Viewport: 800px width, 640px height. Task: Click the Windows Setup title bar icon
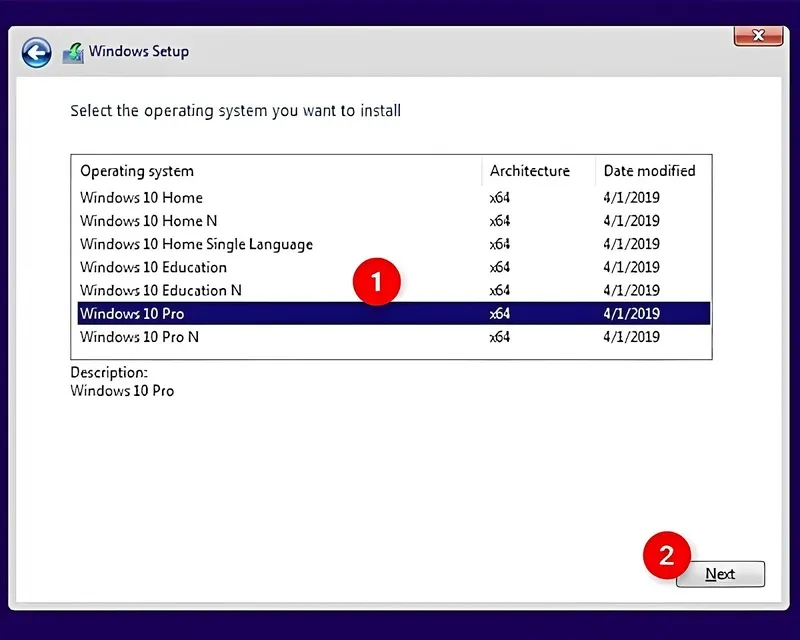72,50
